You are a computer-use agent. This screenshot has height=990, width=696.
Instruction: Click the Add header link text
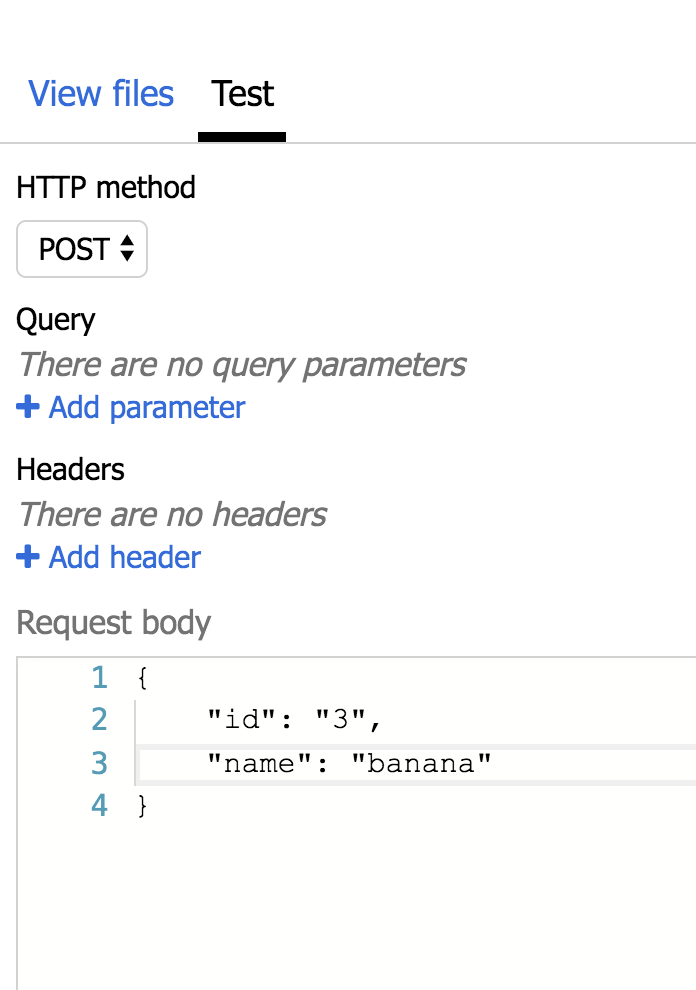(124, 557)
